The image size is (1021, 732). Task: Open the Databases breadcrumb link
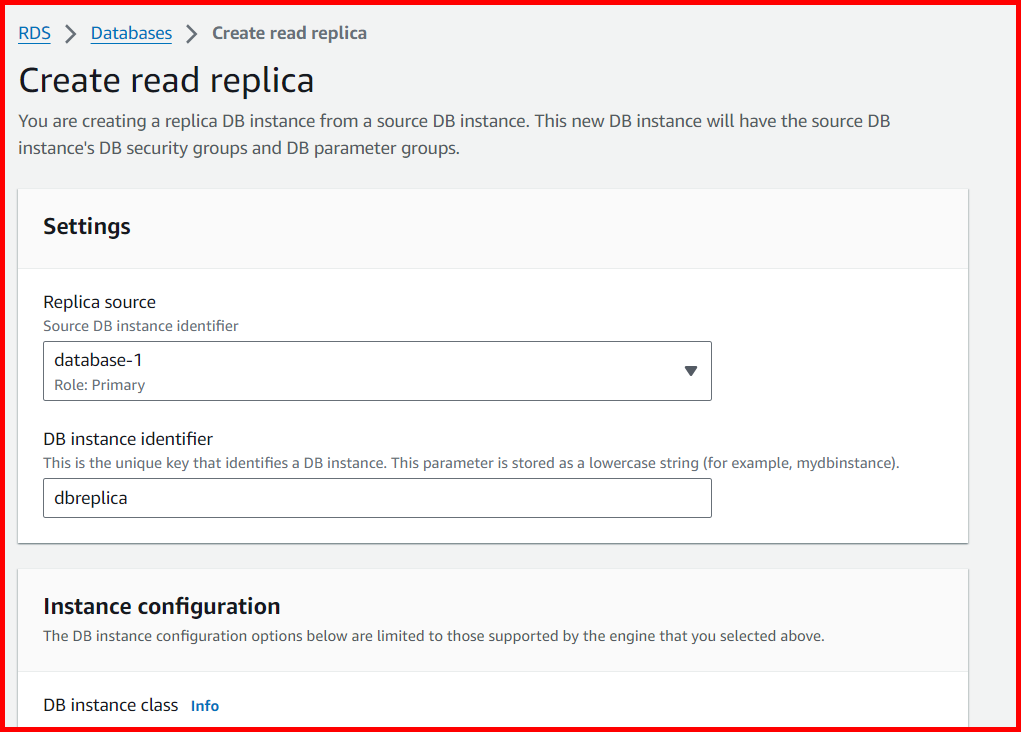coord(131,32)
